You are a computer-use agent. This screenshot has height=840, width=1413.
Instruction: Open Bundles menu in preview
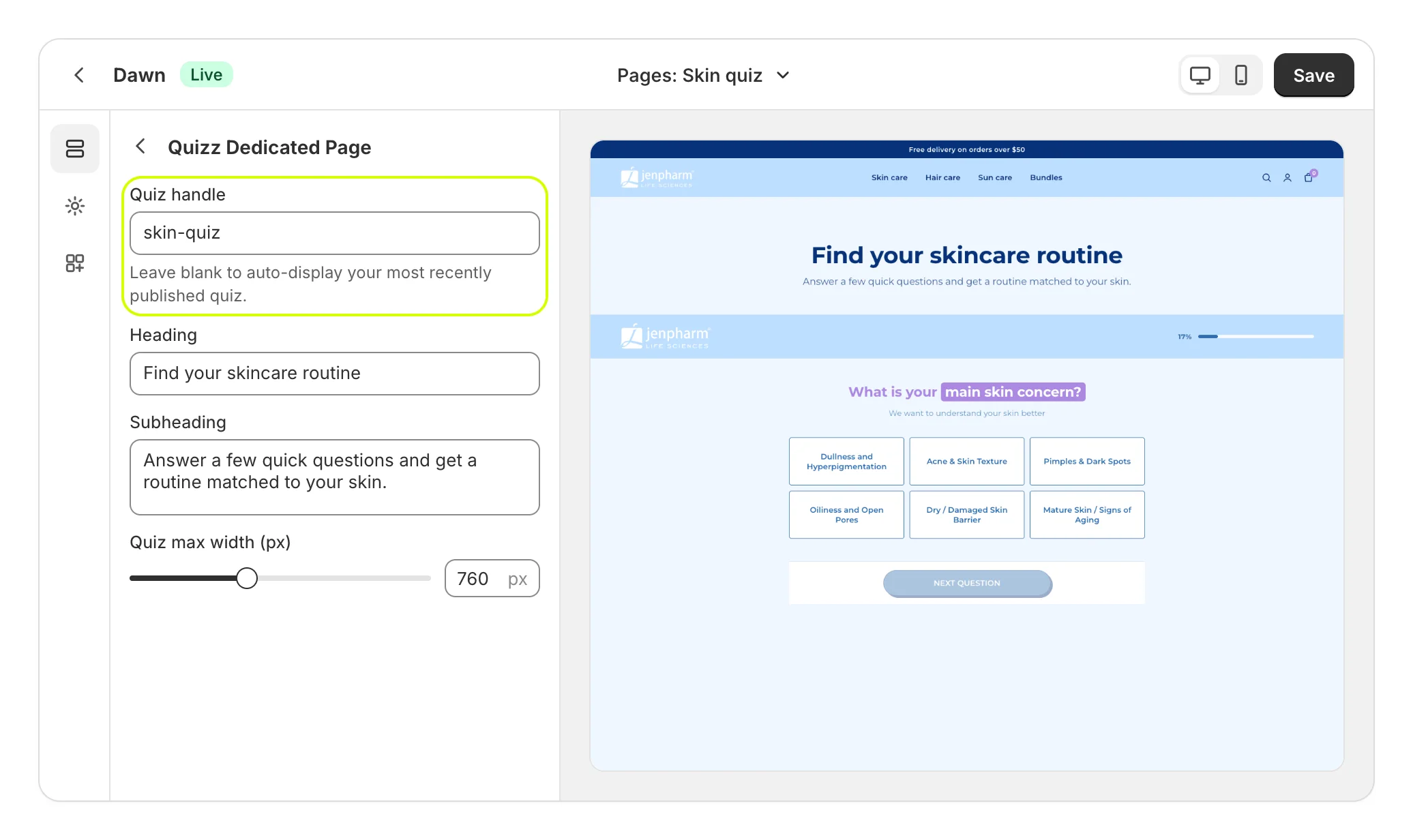click(1046, 178)
